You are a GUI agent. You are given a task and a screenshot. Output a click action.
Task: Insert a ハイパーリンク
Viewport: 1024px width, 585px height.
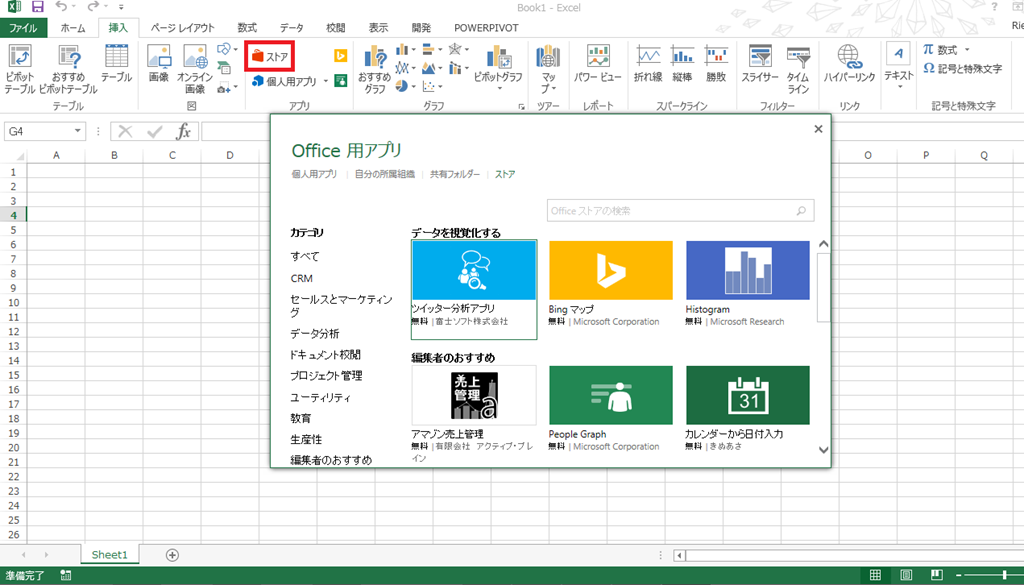(849, 63)
